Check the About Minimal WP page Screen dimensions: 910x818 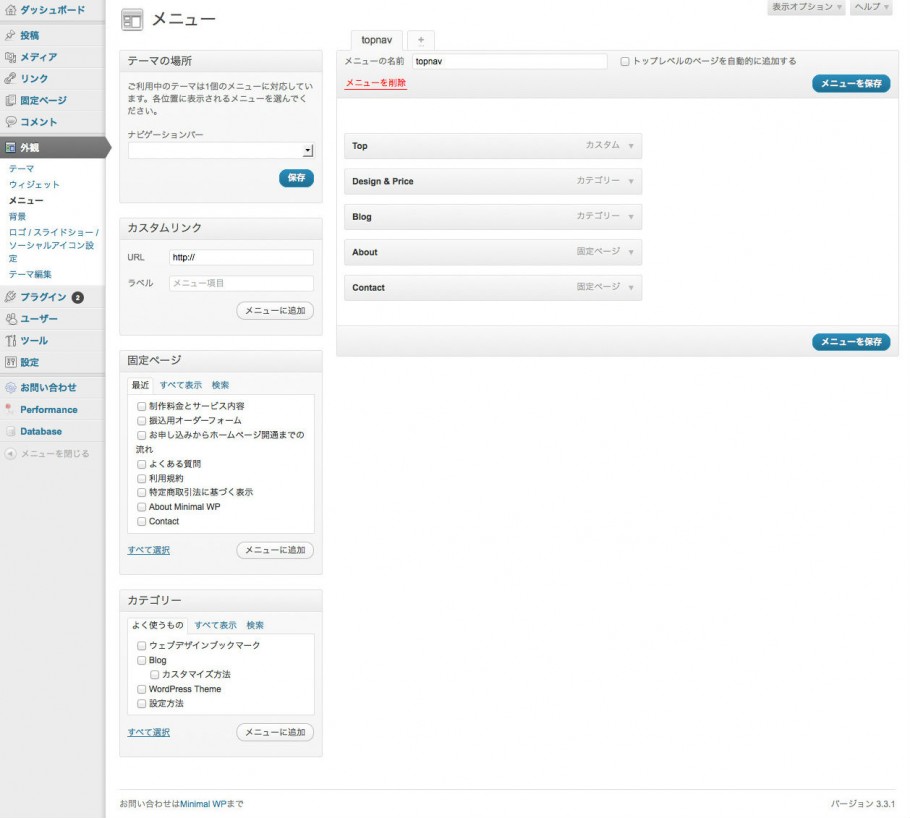point(141,507)
